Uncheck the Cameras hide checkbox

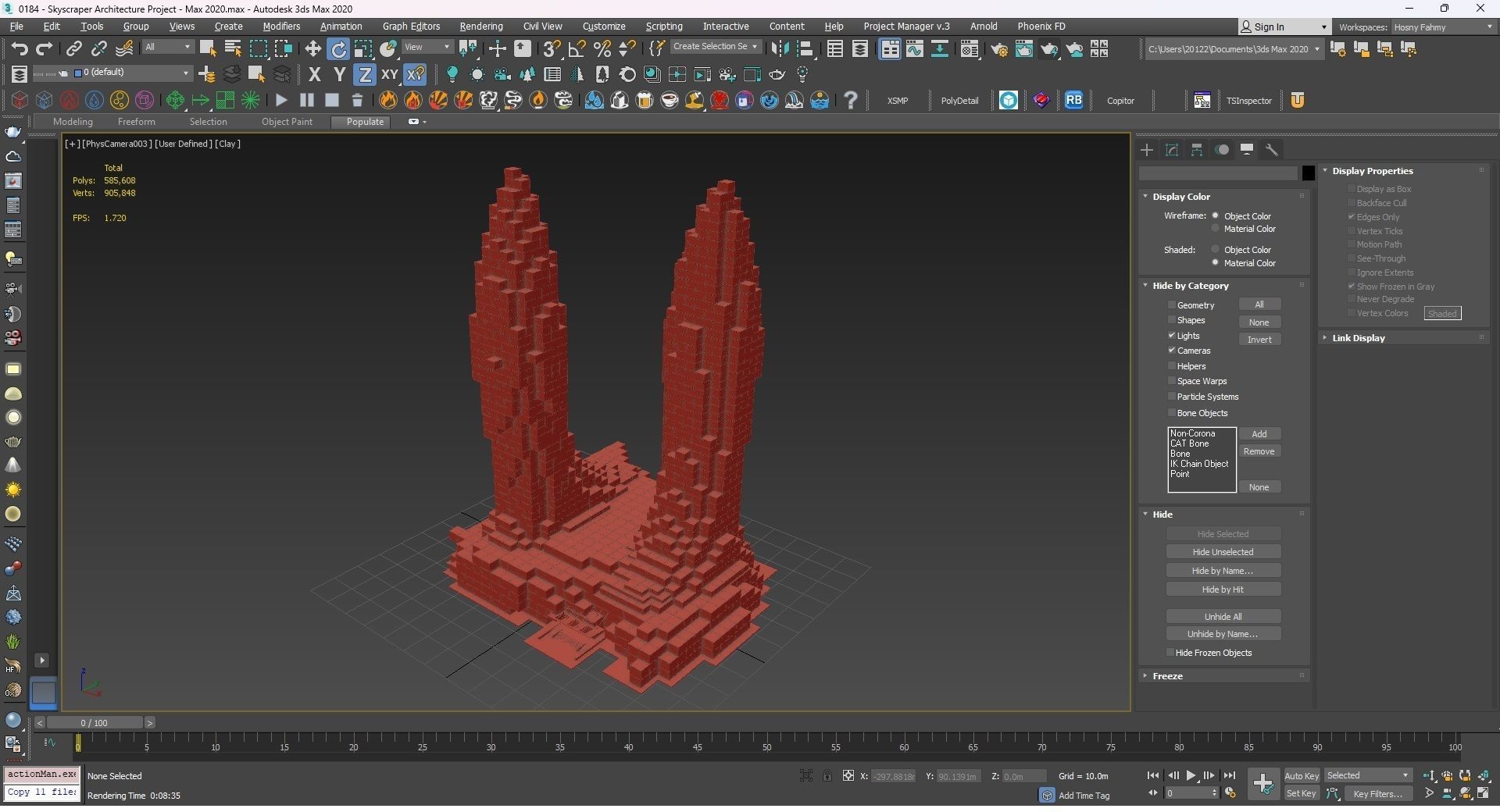(1172, 351)
